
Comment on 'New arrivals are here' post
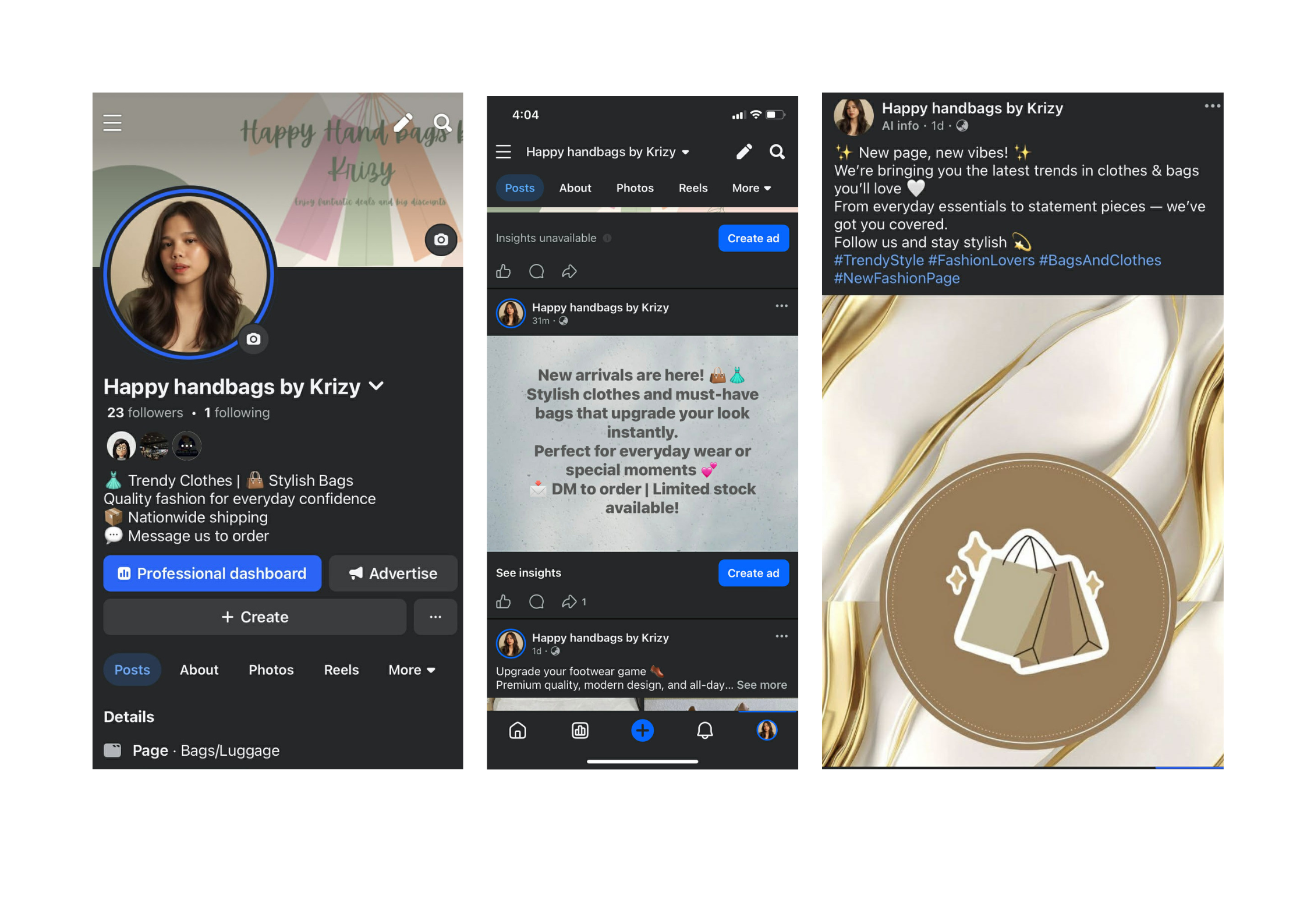[536, 601]
